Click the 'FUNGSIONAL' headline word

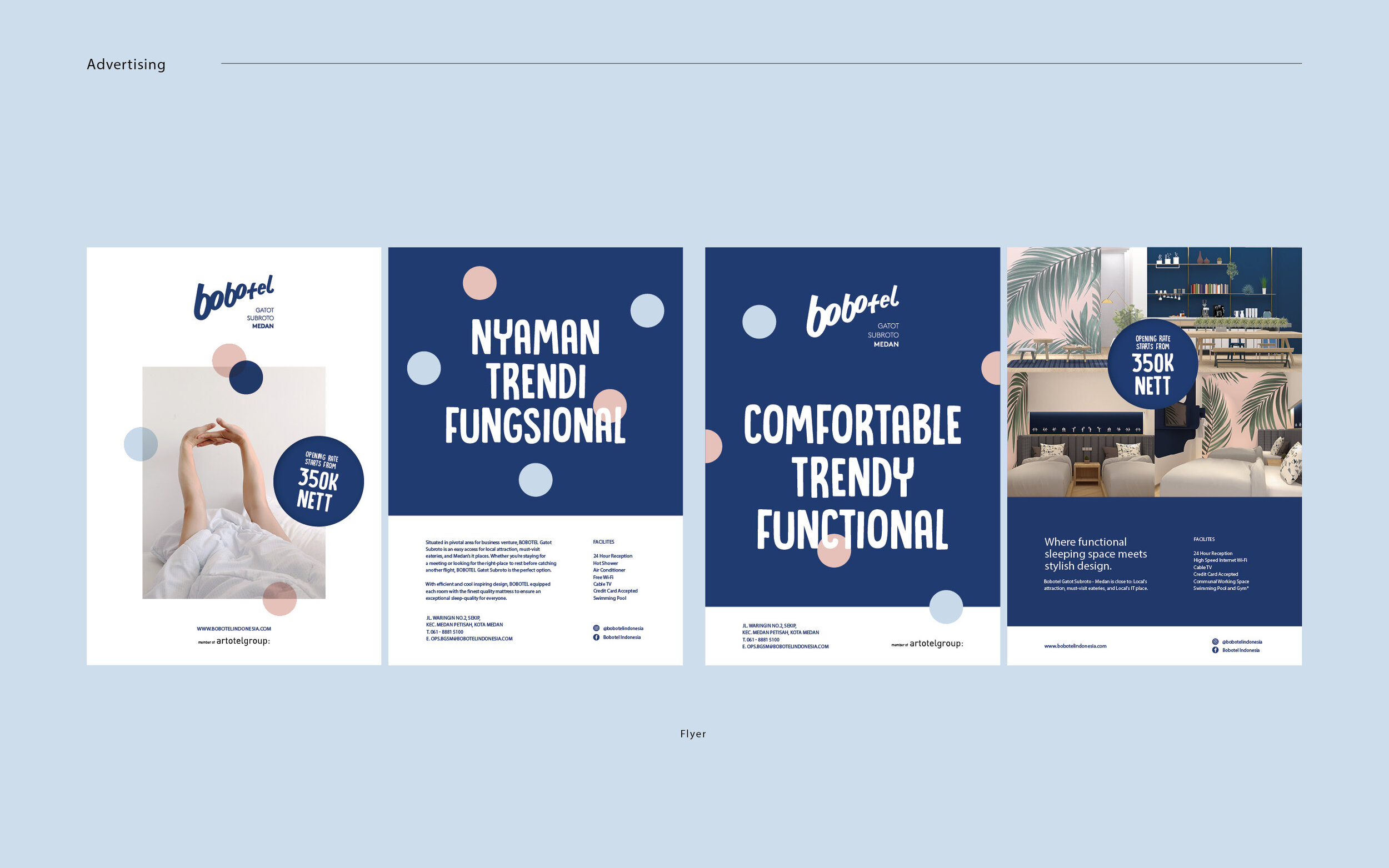(x=535, y=425)
